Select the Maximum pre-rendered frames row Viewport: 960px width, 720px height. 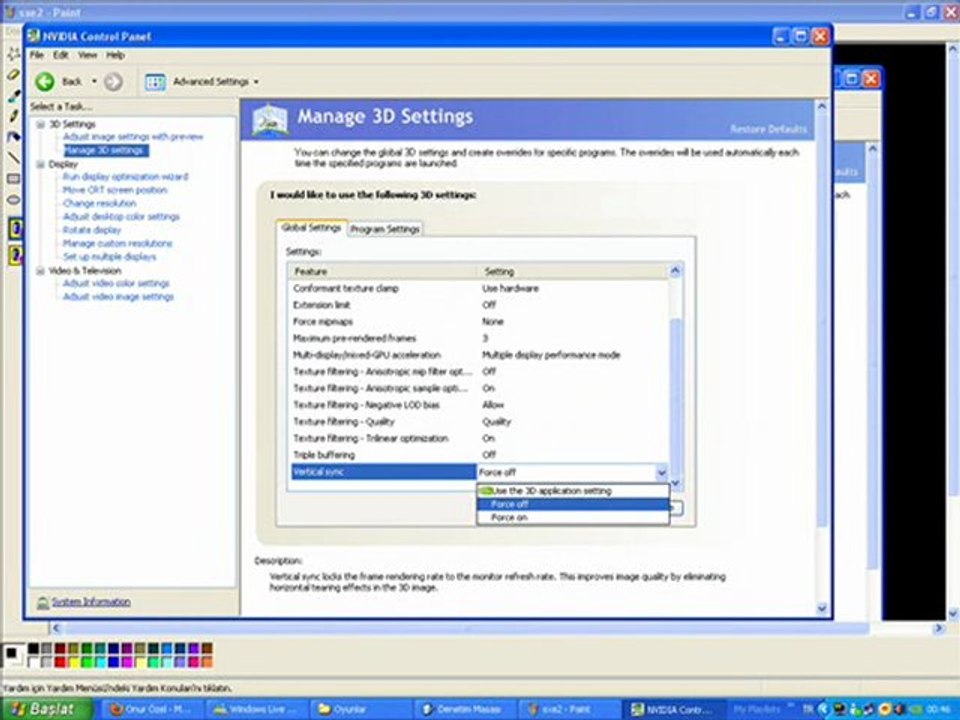(479, 338)
